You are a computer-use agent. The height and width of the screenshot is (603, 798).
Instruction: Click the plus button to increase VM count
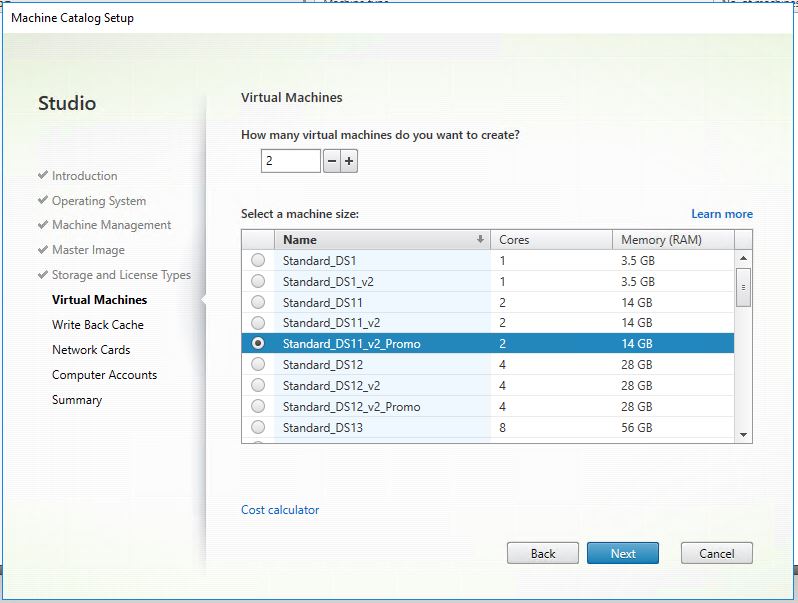point(349,161)
